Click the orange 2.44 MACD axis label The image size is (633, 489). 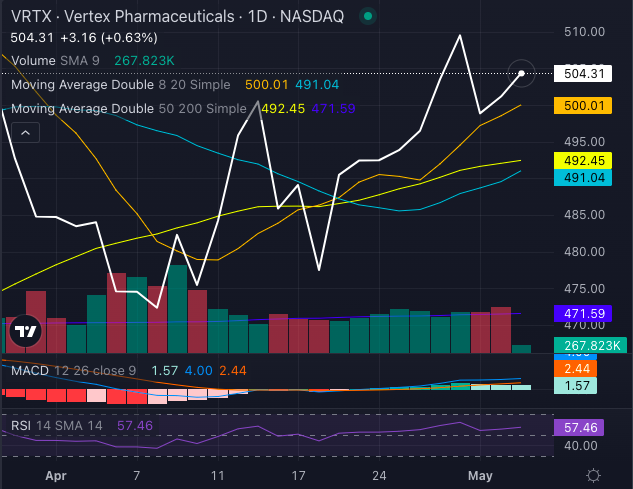575,369
